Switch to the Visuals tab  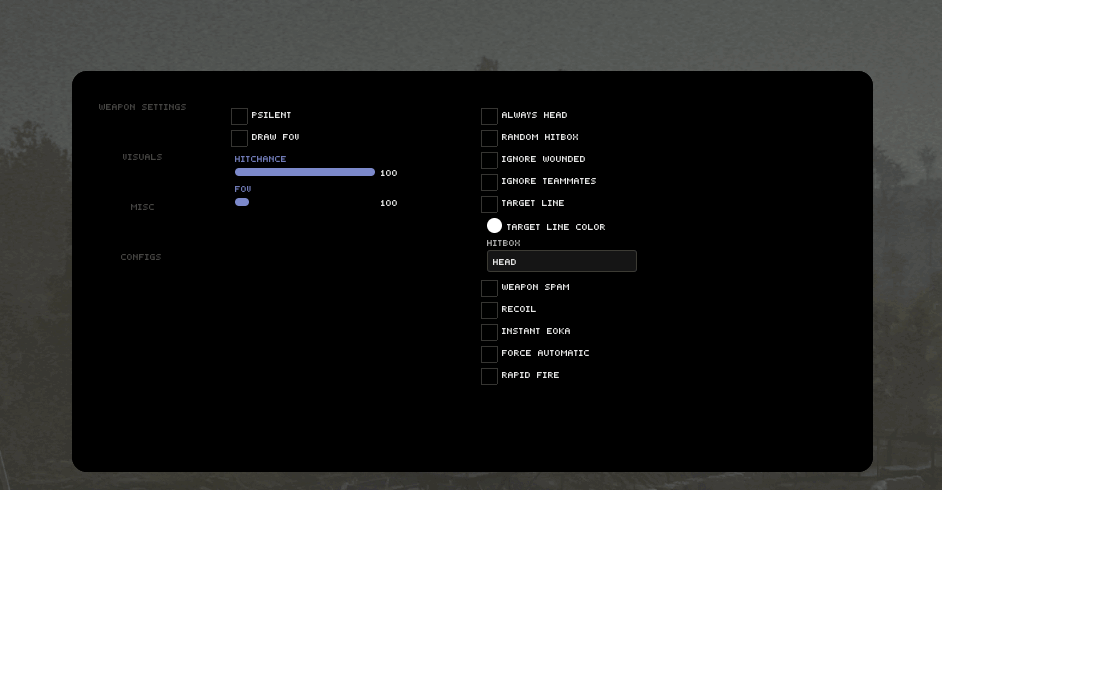pyautogui.click(x=142, y=157)
